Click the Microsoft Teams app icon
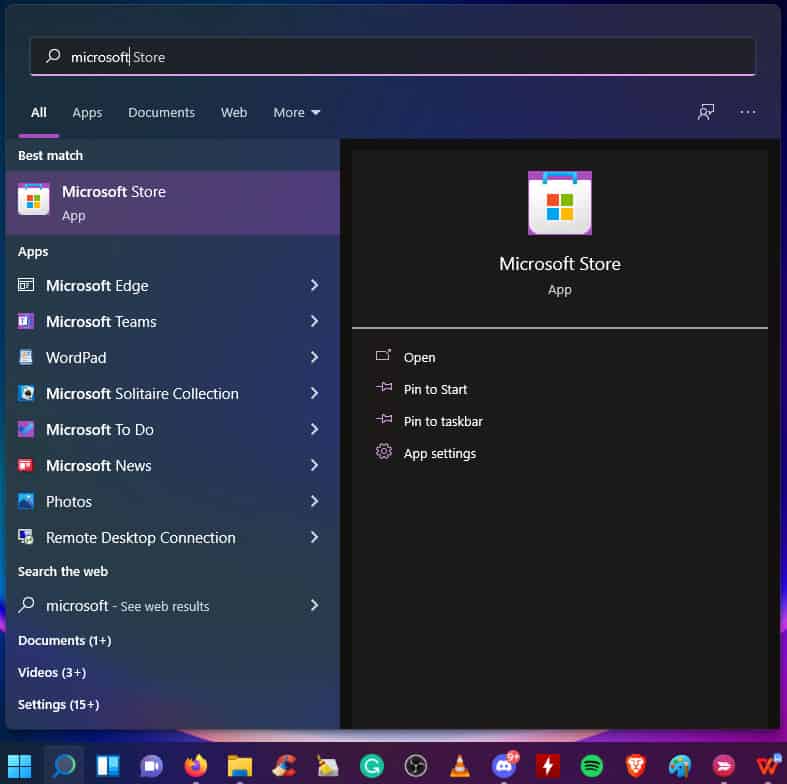 [26, 322]
